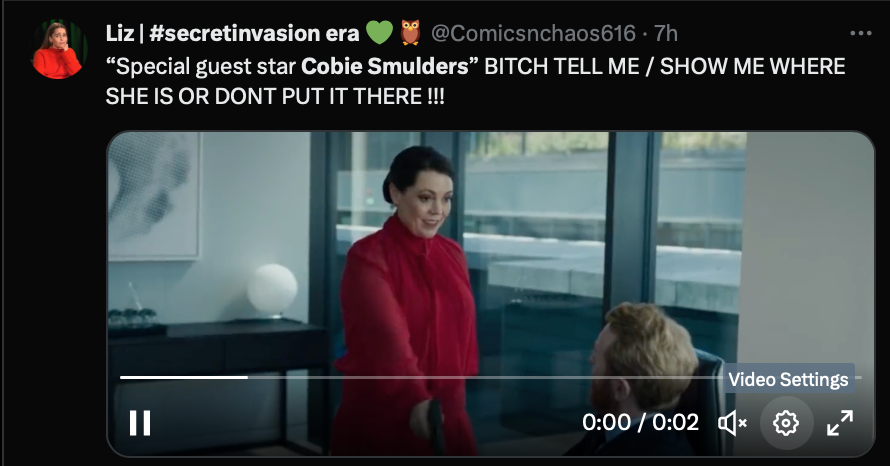Open Liz's profile picture avatar
Image resolution: width=890 pixels, height=466 pixels.
(x=57, y=49)
